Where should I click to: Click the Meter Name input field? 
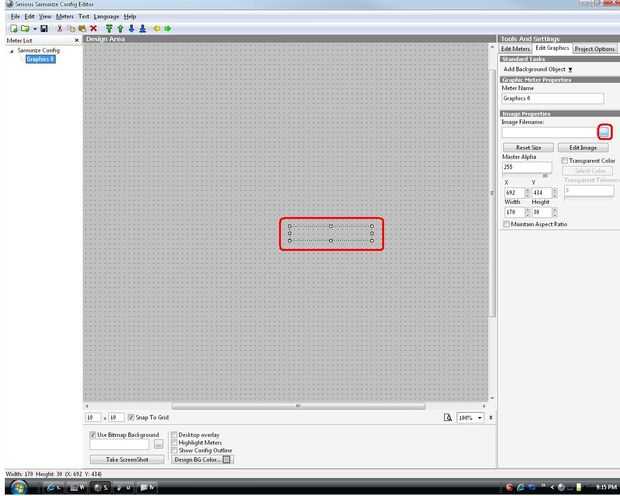[x=553, y=98]
